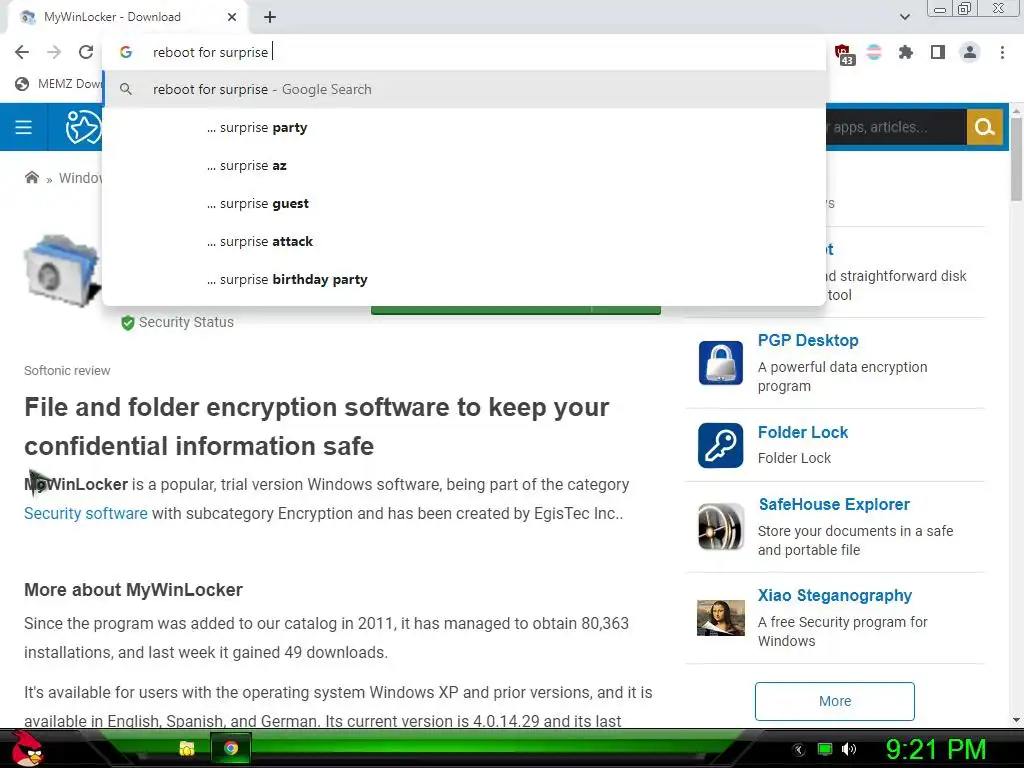Select 'reboot for surprise - Google Search' suggestion
The height and width of the screenshot is (768, 1024).
click(x=464, y=89)
